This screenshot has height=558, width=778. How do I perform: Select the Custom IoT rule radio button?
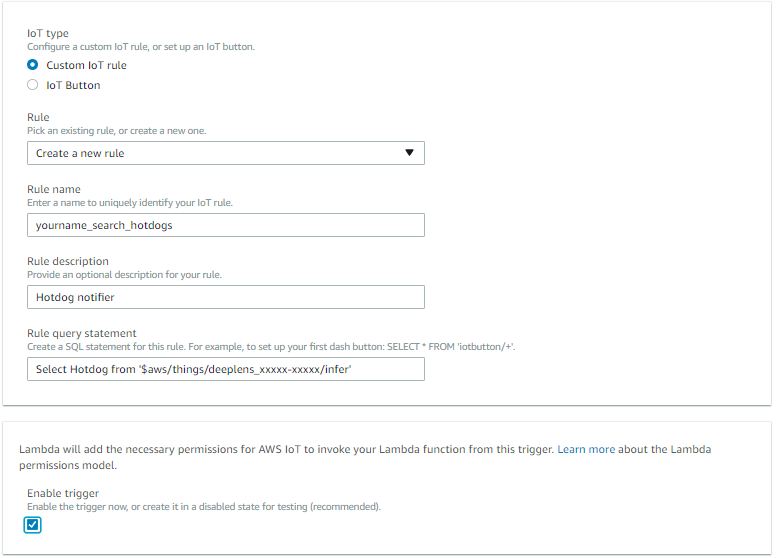[32, 65]
